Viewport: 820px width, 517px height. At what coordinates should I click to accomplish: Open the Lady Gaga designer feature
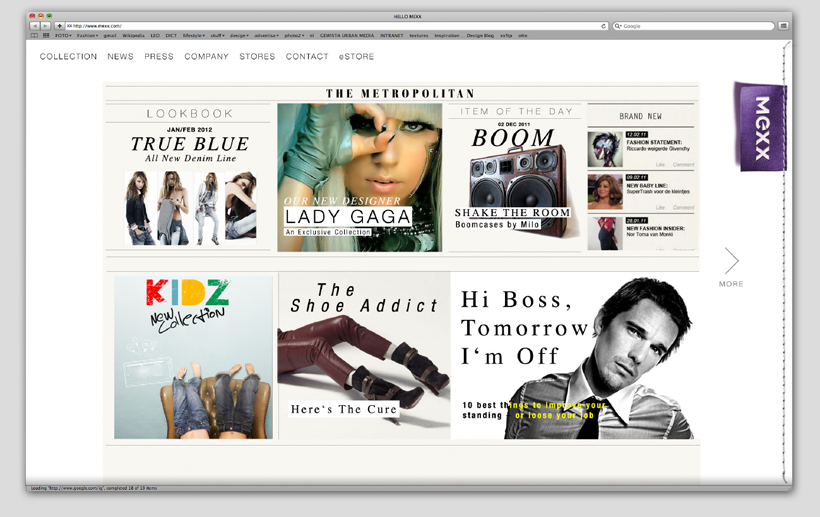coord(359,177)
